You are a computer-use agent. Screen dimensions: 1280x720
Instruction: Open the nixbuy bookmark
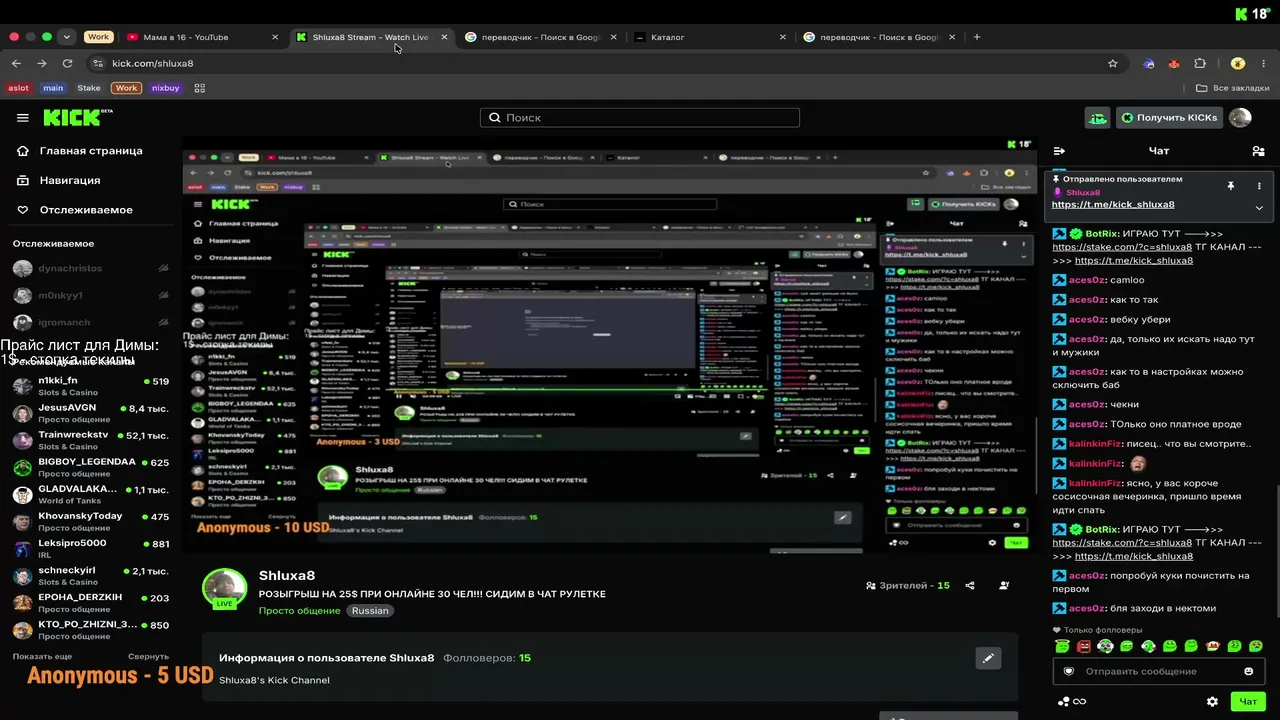166,88
